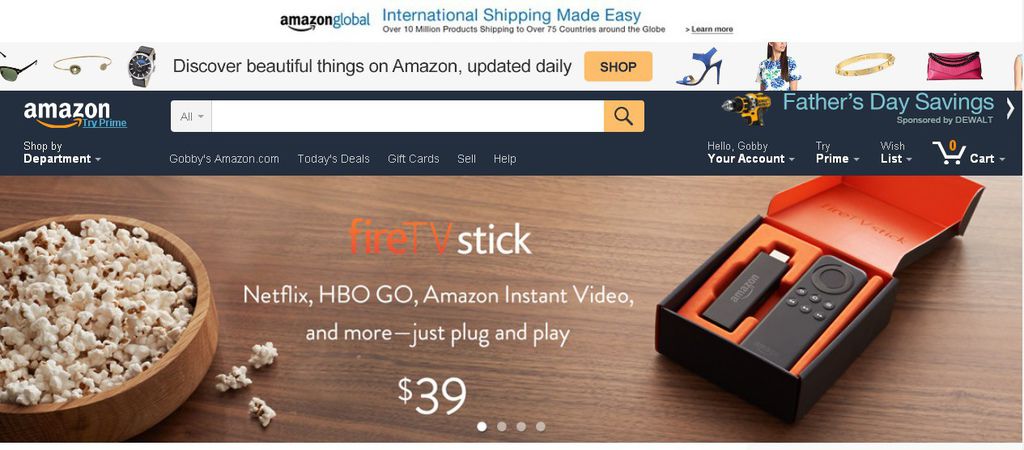The width and height of the screenshot is (1024, 450).
Task: Select the blue high-heel shoe image
Action: [x=699, y=66]
